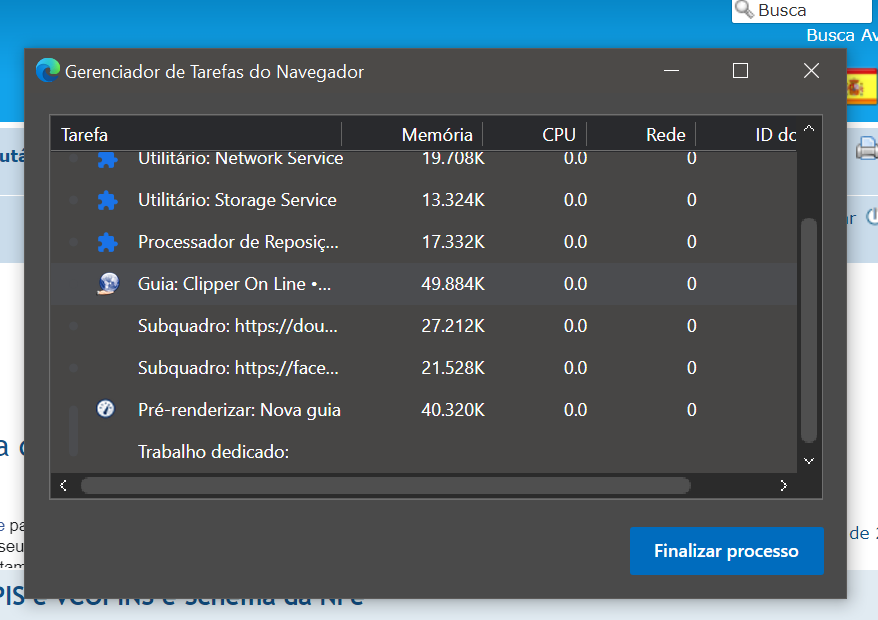The height and width of the screenshot is (620, 878).
Task: Click horizontal scrollbar left arrow
Action: click(63, 486)
